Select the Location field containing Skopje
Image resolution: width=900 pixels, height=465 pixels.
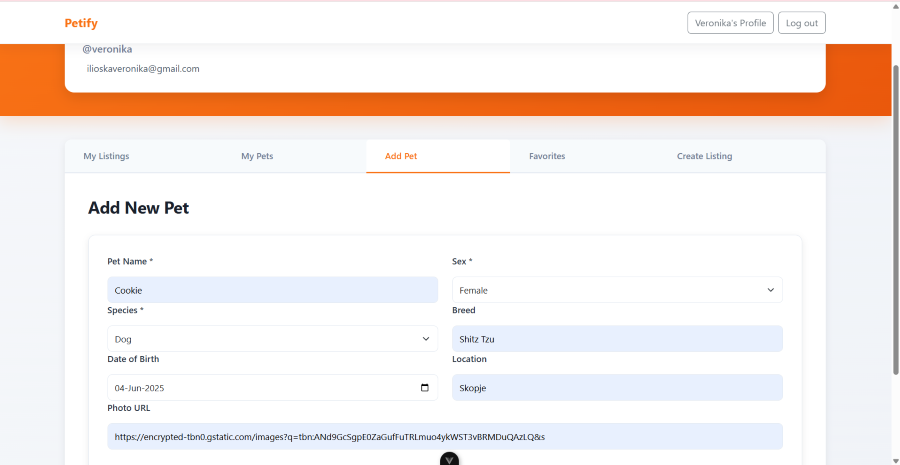[x=617, y=388]
